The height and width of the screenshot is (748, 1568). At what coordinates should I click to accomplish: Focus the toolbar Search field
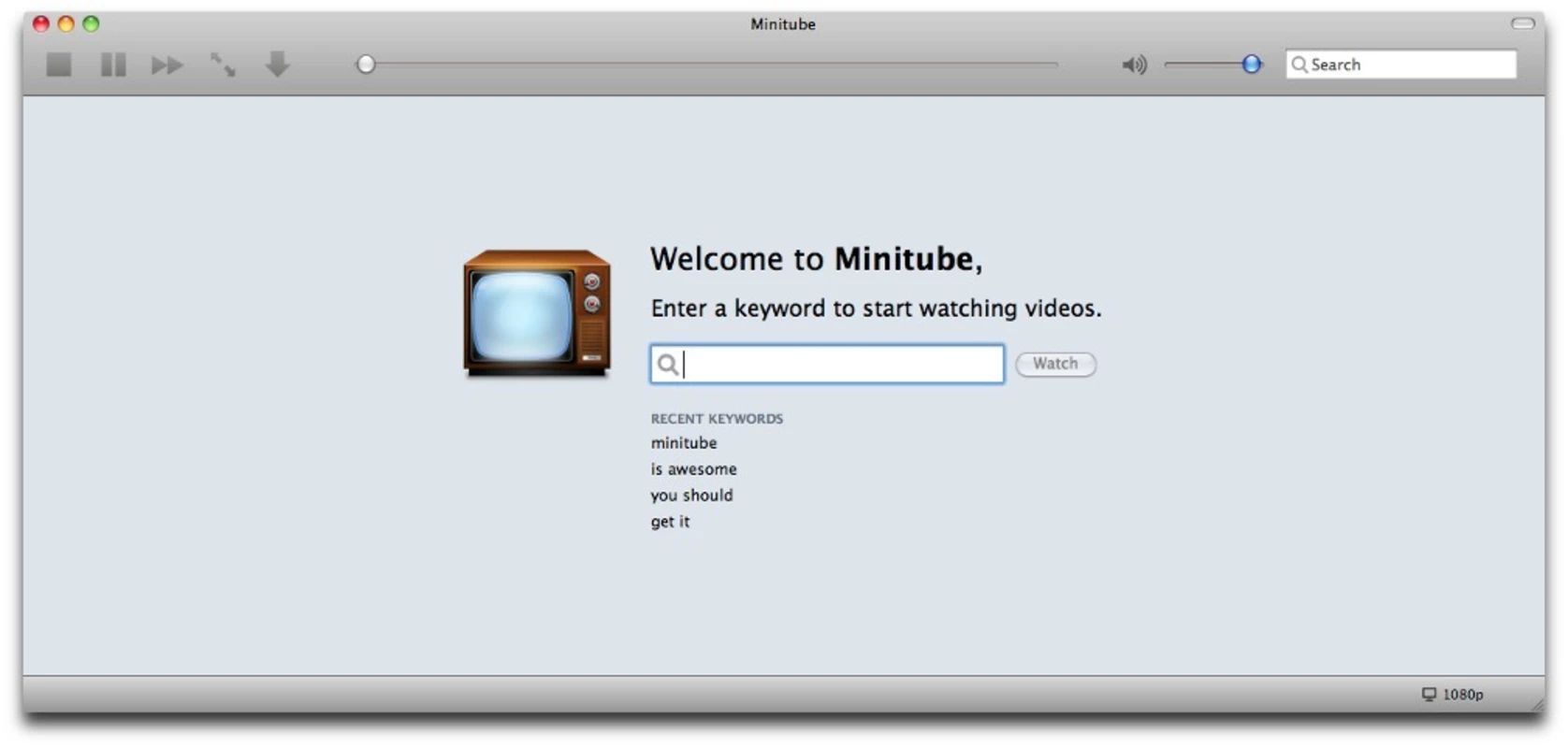[1401, 65]
